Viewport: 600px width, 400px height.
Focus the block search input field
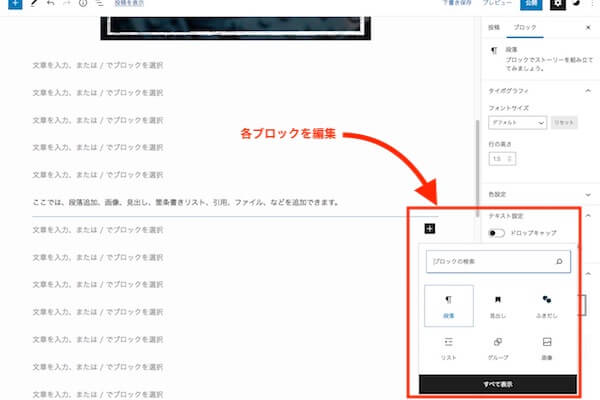498,261
